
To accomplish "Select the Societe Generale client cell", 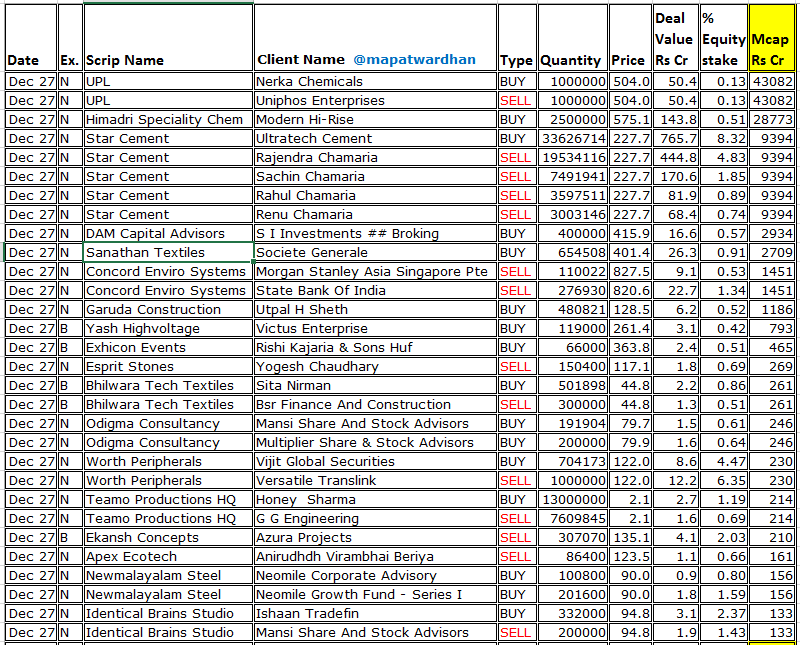I will 376,253.
